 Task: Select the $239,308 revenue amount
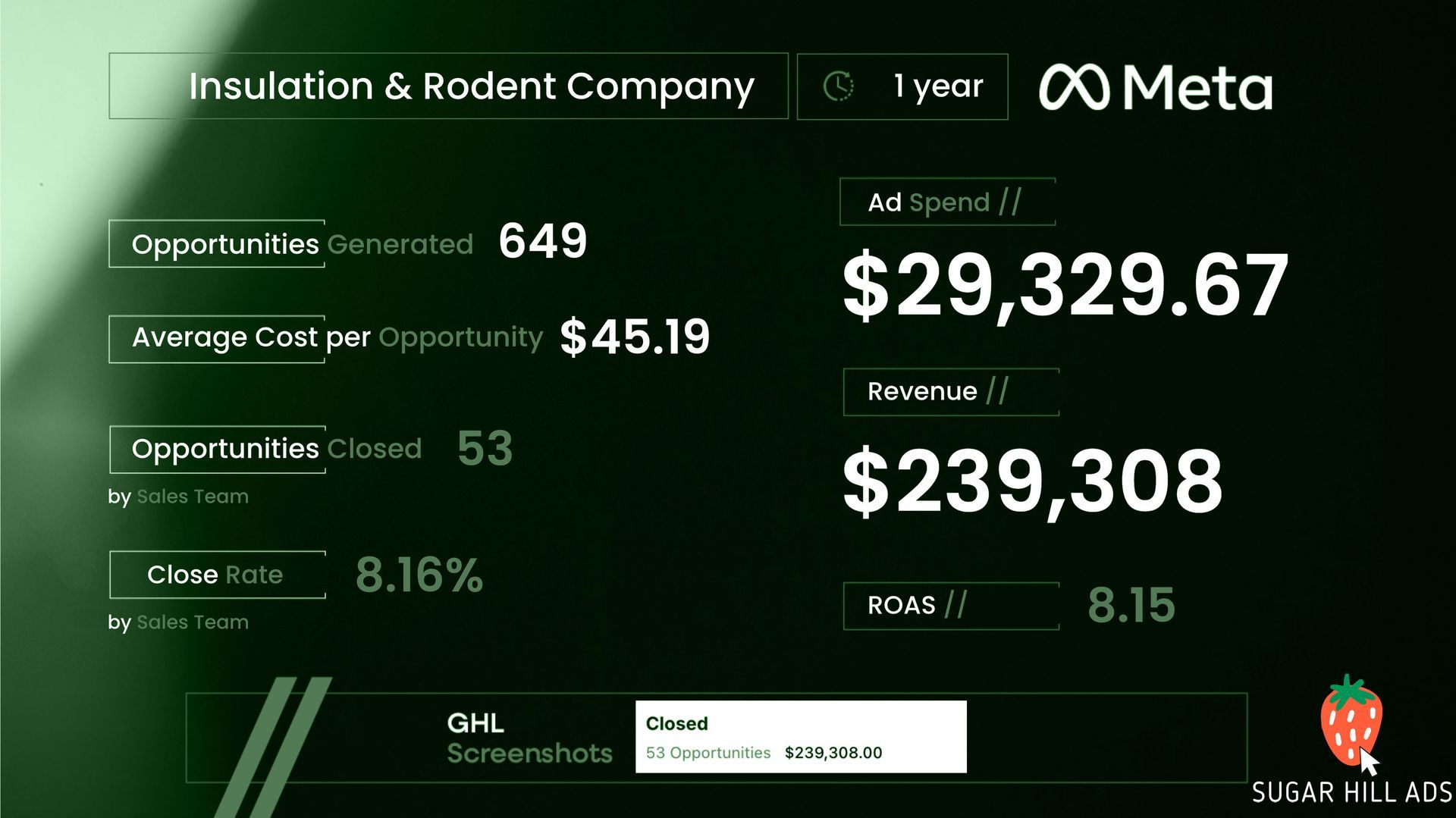[1033, 481]
